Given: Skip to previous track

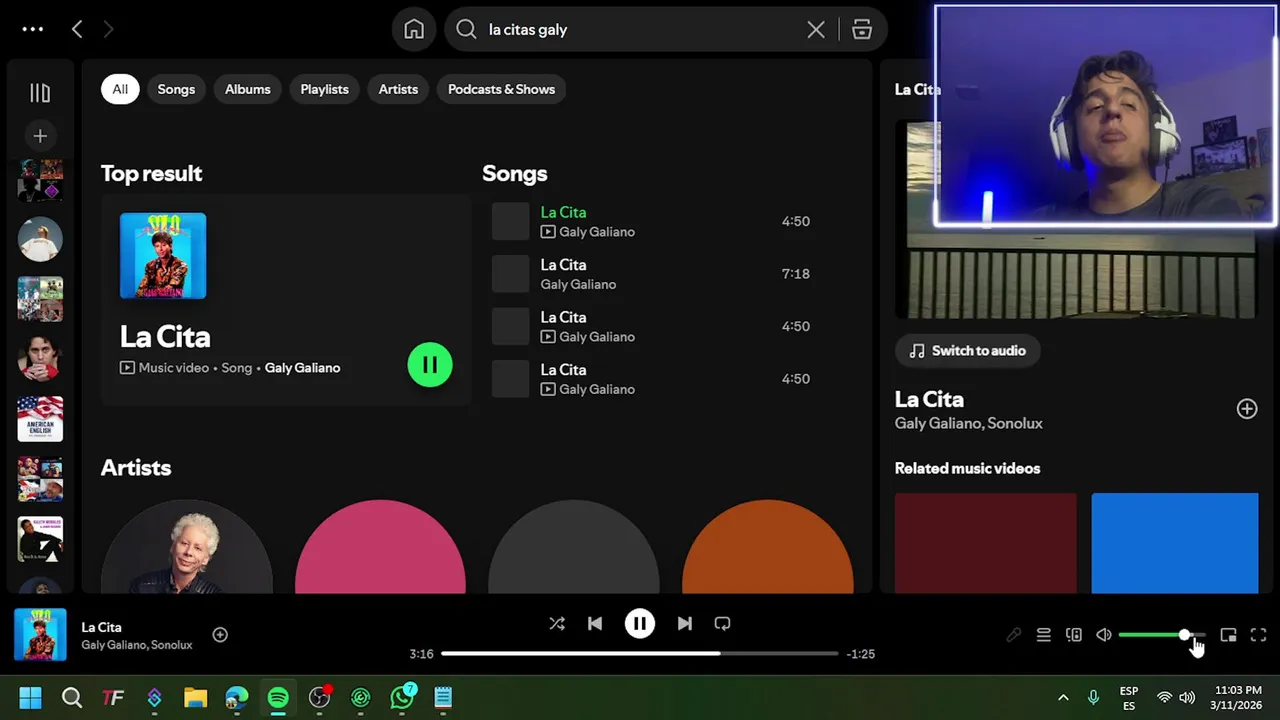Looking at the screenshot, I should coord(595,624).
